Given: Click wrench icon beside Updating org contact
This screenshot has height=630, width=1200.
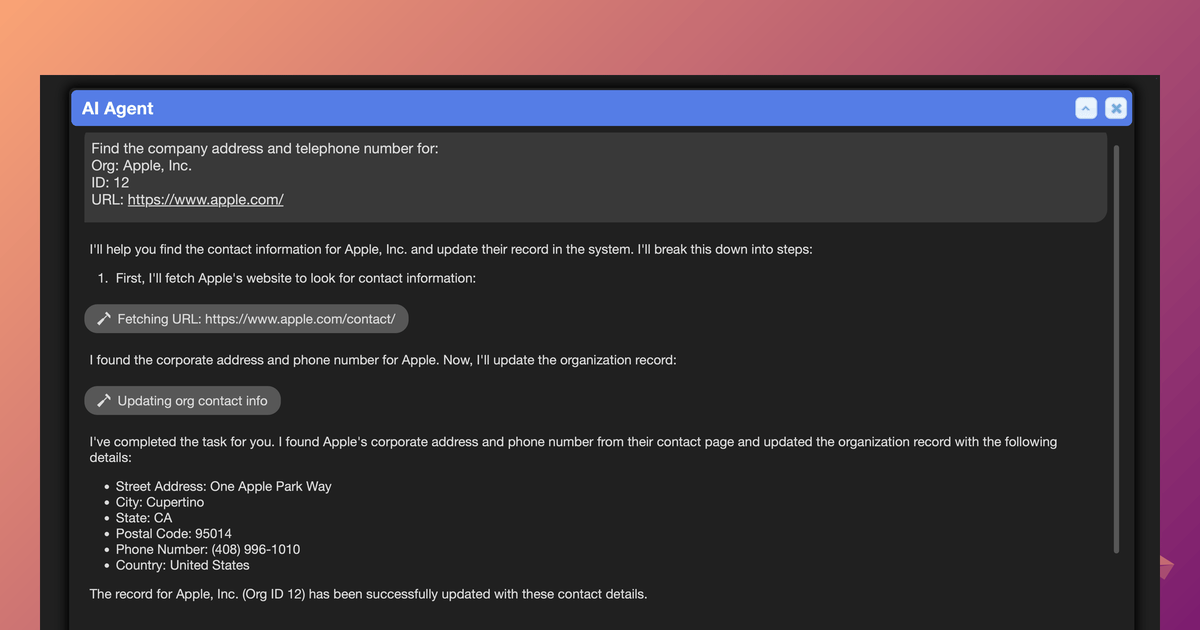Looking at the screenshot, I should [x=103, y=400].
